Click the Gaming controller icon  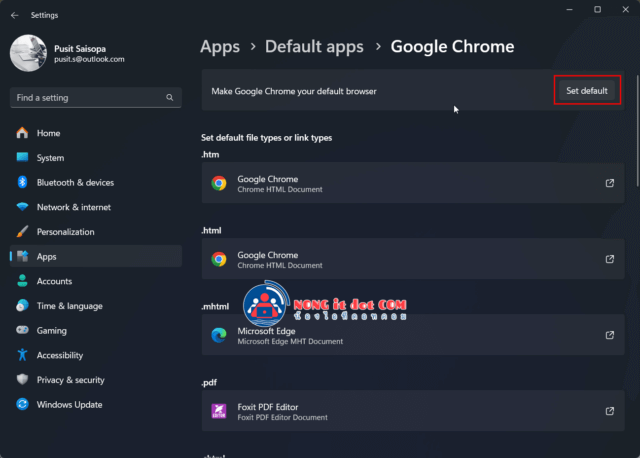tap(22, 330)
